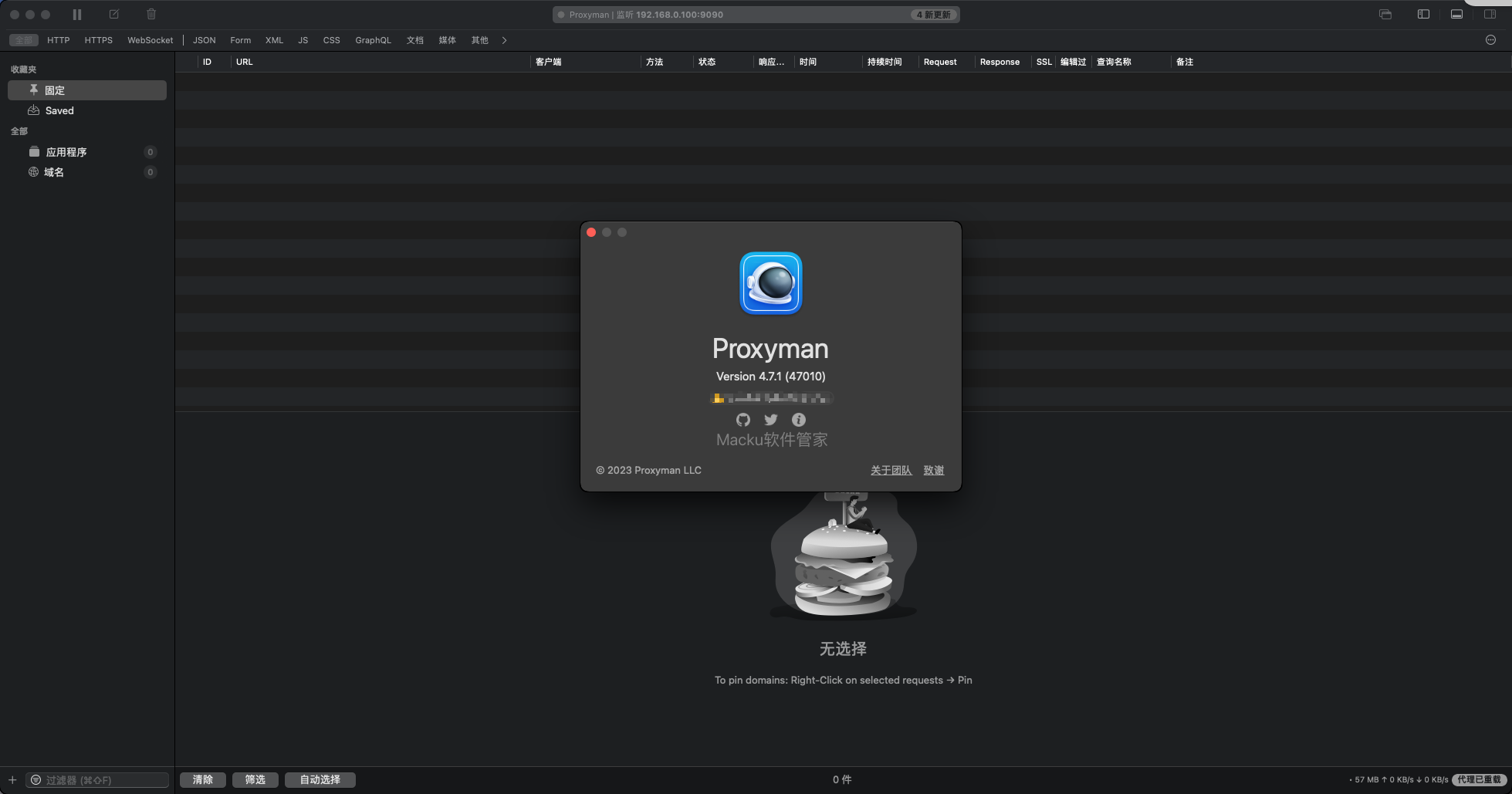Open the compose new request icon
1512x794 pixels.
[114, 15]
